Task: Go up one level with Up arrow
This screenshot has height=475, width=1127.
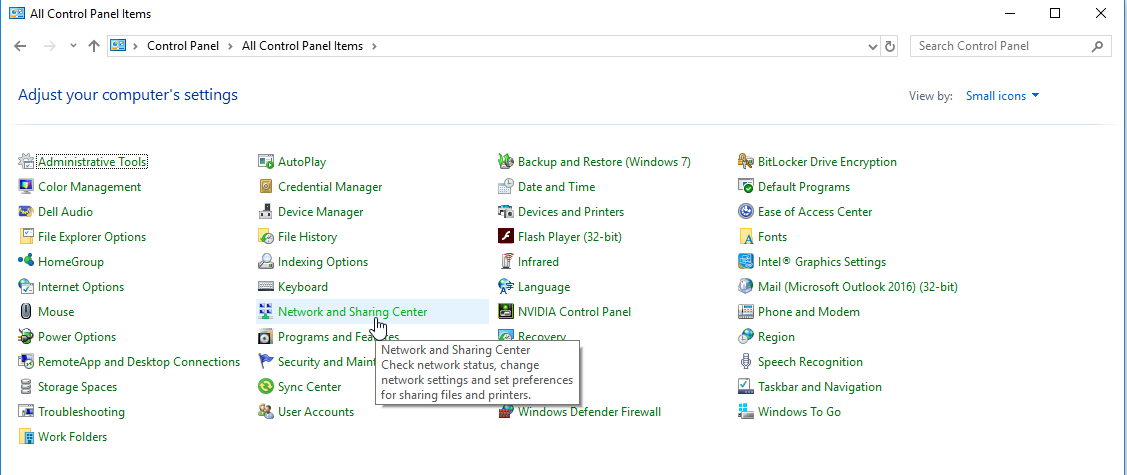Action: [93, 46]
